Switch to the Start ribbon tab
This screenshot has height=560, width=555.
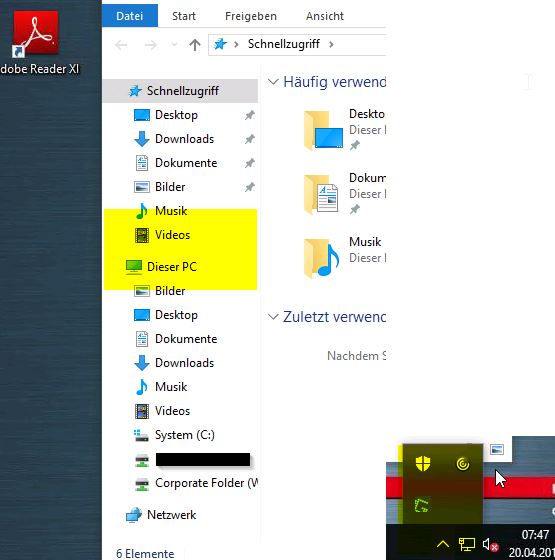point(184,16)
